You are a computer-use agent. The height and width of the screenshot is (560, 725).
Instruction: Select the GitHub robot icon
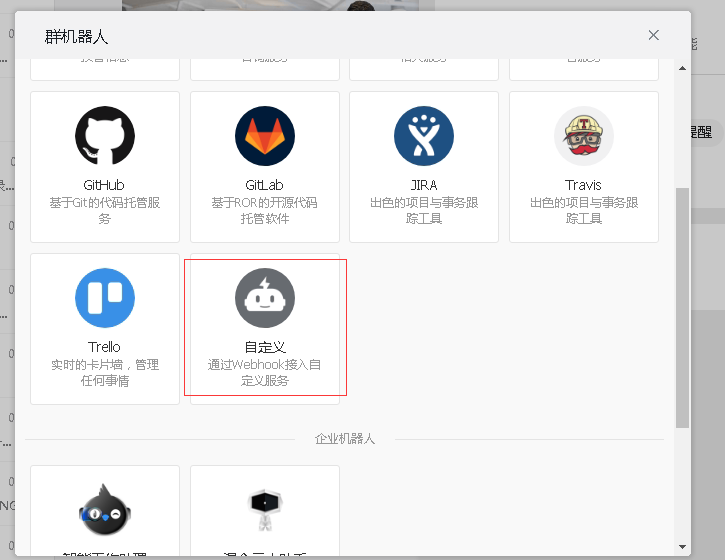(105, 136)
